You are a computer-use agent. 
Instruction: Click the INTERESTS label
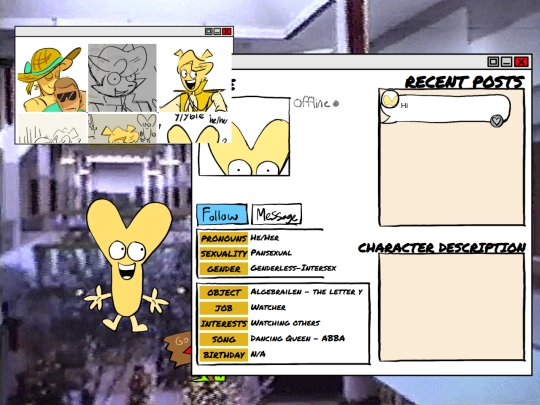[x=224, y=324]
